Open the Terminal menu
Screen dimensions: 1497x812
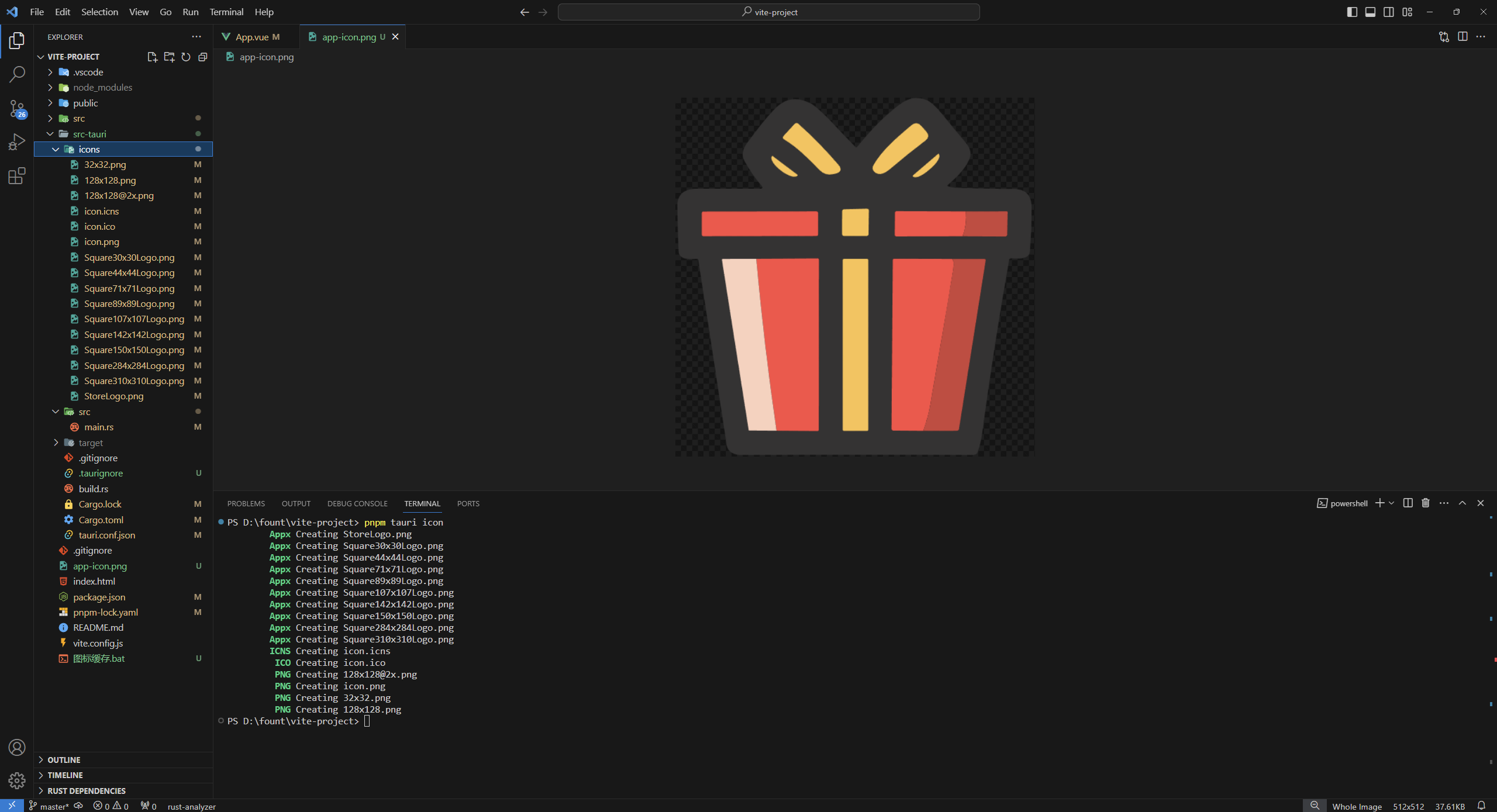226,12
